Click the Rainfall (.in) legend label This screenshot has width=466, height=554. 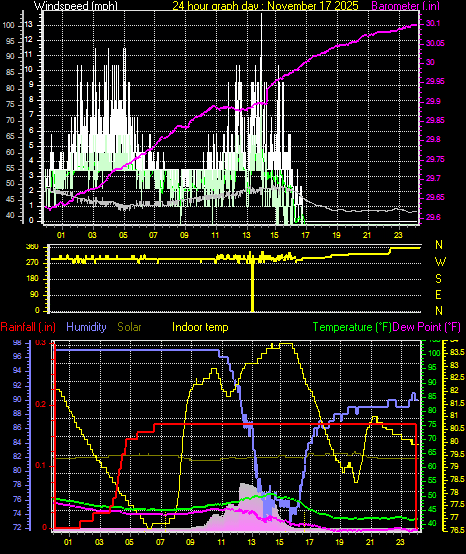click(28, 327)
